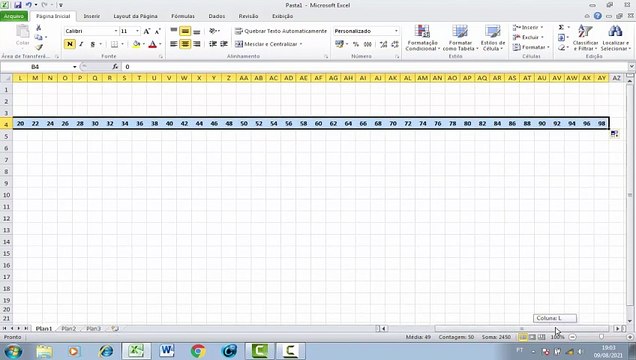The image size is (636, 360).
Task: Click the thousands separator (000) icon
Action: pyautogui.click(x=367, y=44)
